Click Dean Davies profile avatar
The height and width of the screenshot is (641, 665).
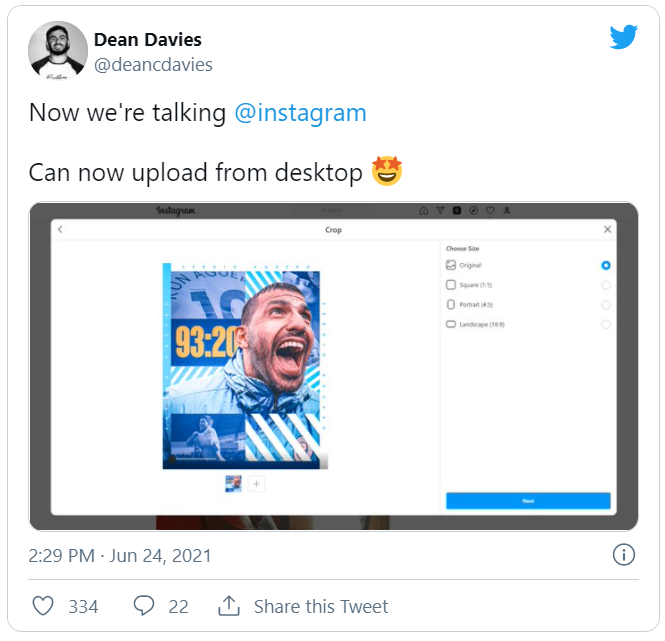click(x=57, y=50)
